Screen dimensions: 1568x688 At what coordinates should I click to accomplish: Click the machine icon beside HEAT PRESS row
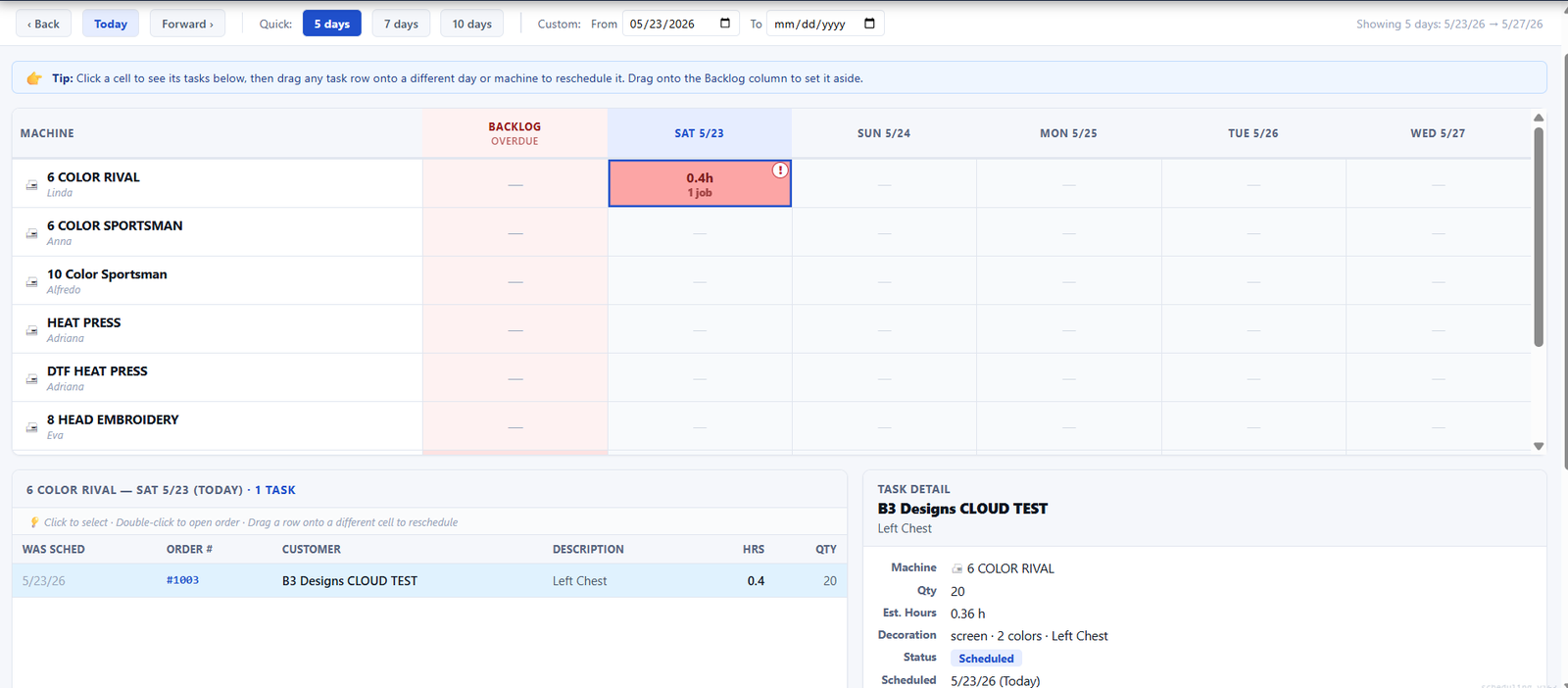click(31, 330)
